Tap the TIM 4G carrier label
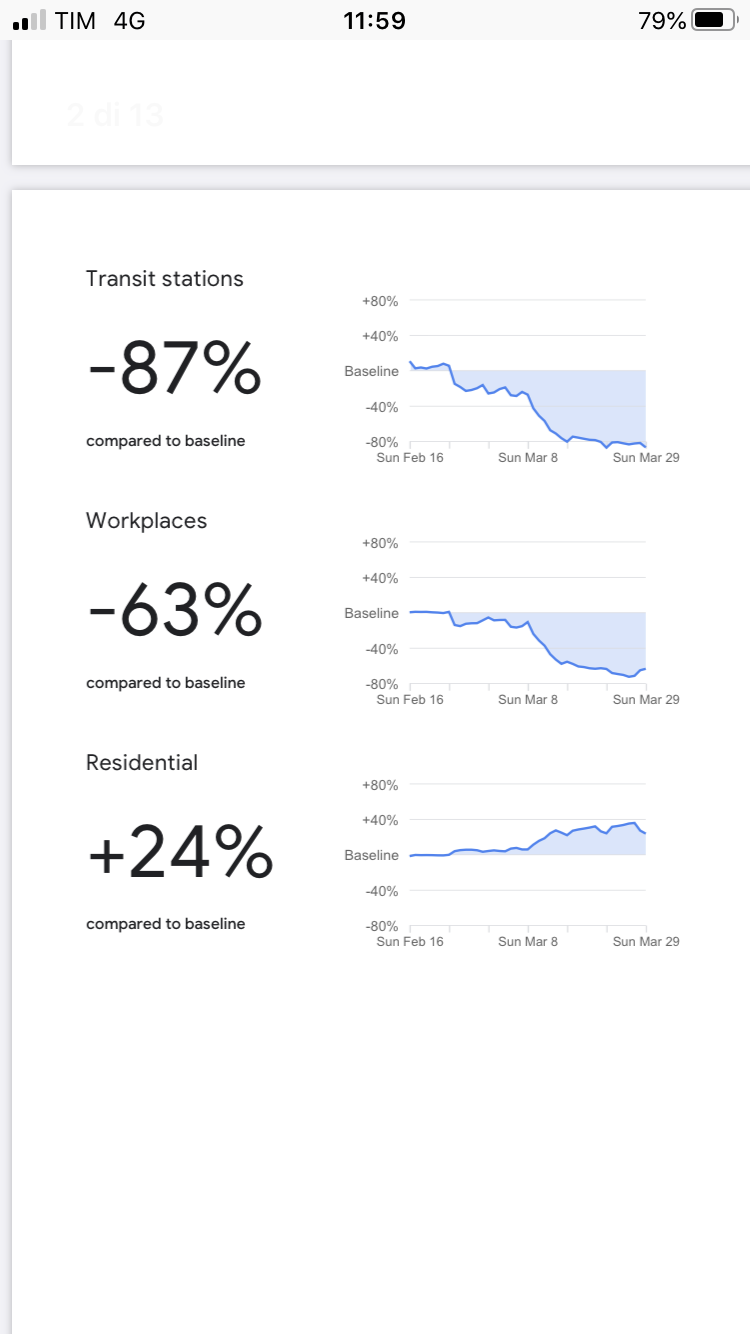Viewport: 750px width, 1334px height. pyautogui.click(x=100, y=20)
